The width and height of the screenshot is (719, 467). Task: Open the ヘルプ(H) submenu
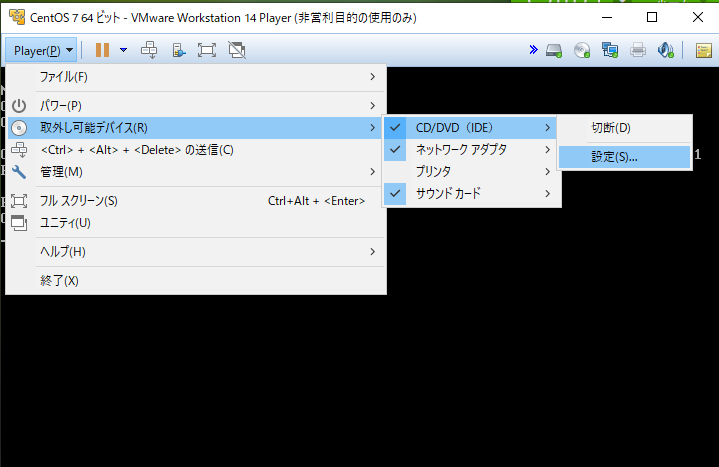click(196, 252)
